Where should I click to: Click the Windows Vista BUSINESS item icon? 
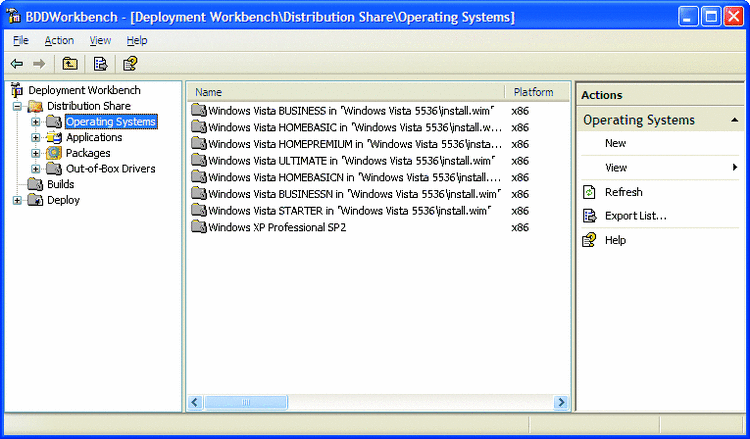(x=199, y=110)
